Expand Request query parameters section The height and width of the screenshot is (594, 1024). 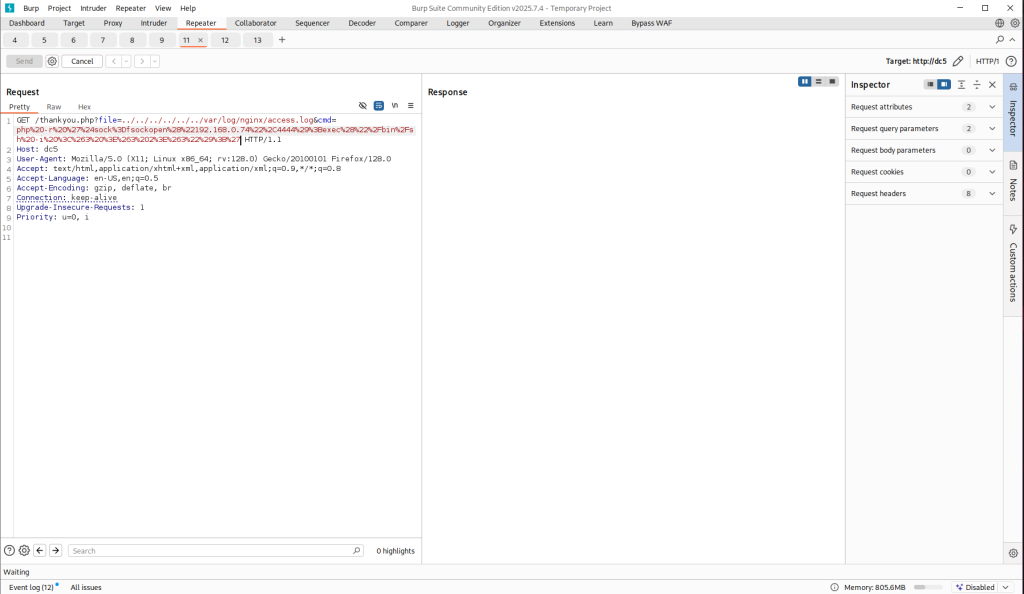[x=992, y=129]
